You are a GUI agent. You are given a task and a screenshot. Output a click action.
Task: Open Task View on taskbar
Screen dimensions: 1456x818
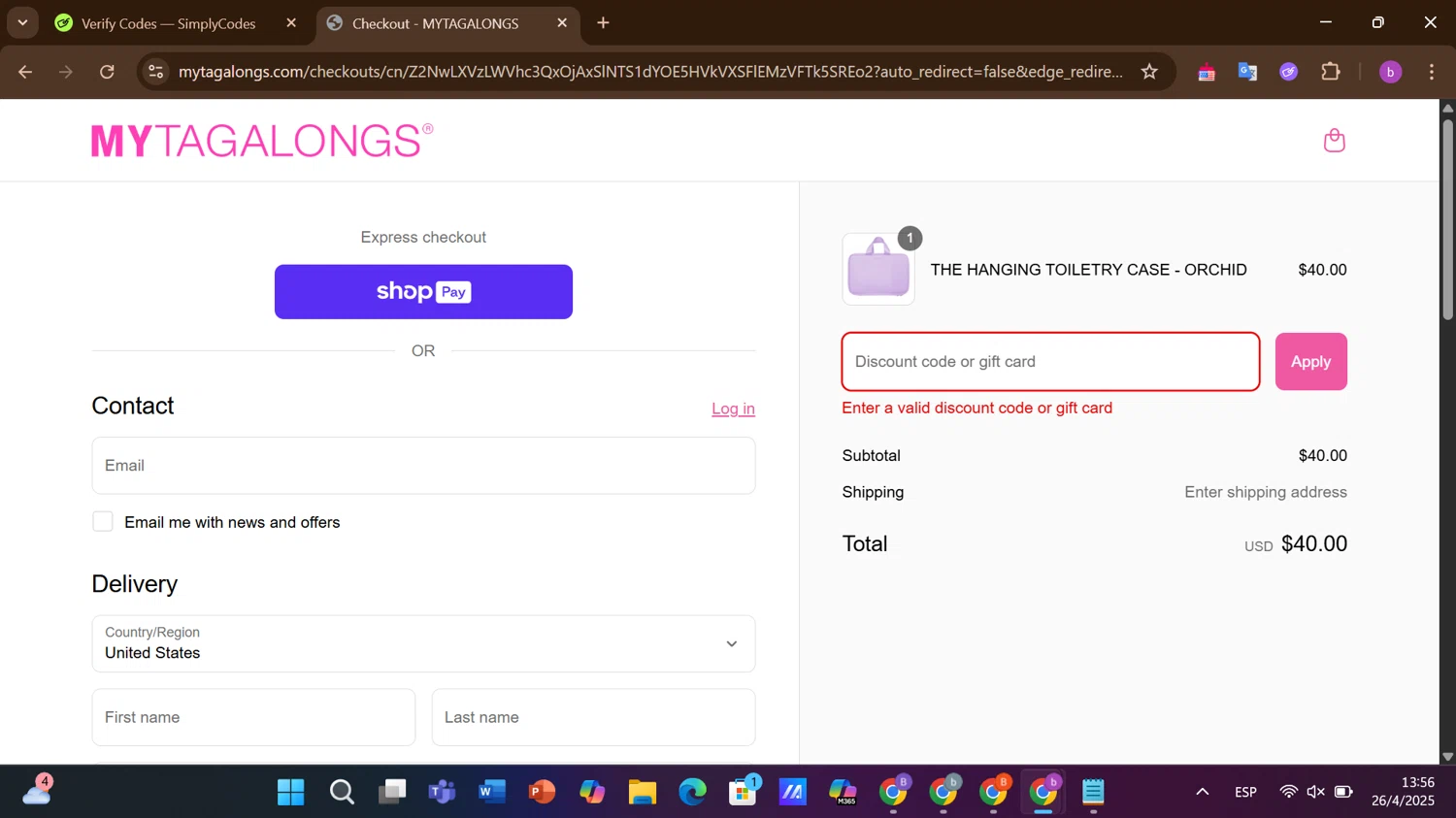391,793
